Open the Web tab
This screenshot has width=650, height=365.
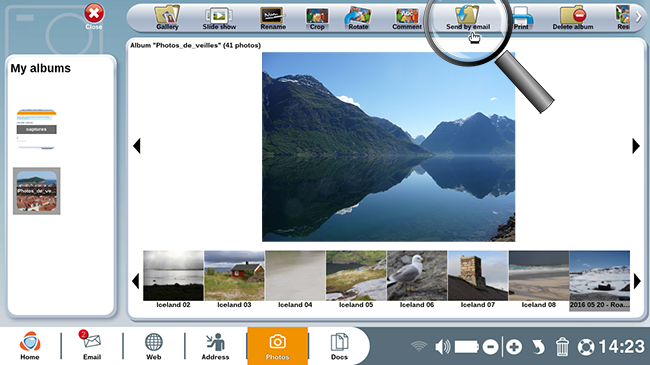tap(153, 345)
